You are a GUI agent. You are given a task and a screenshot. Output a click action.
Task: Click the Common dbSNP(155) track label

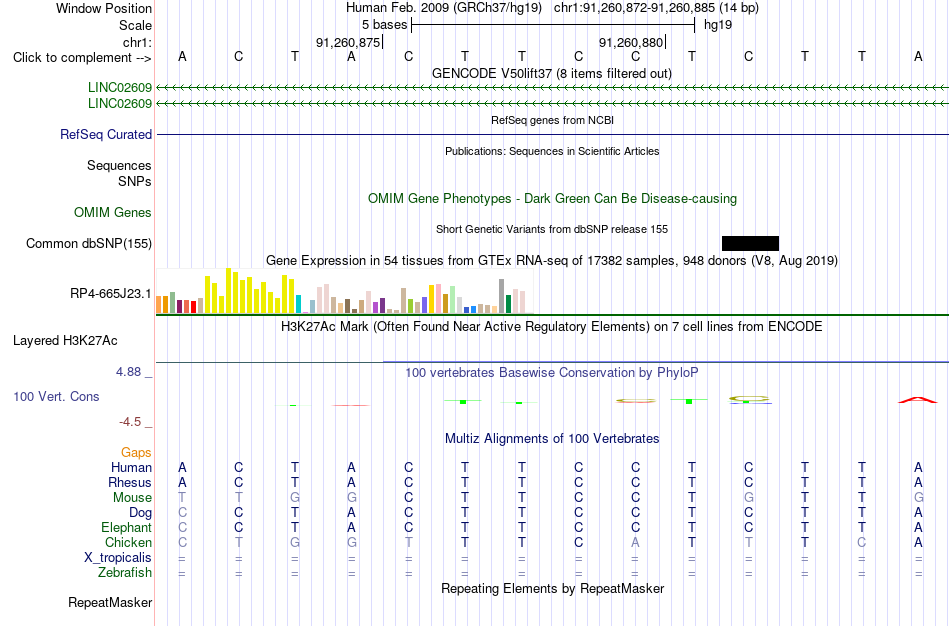[x=89, y=244]
